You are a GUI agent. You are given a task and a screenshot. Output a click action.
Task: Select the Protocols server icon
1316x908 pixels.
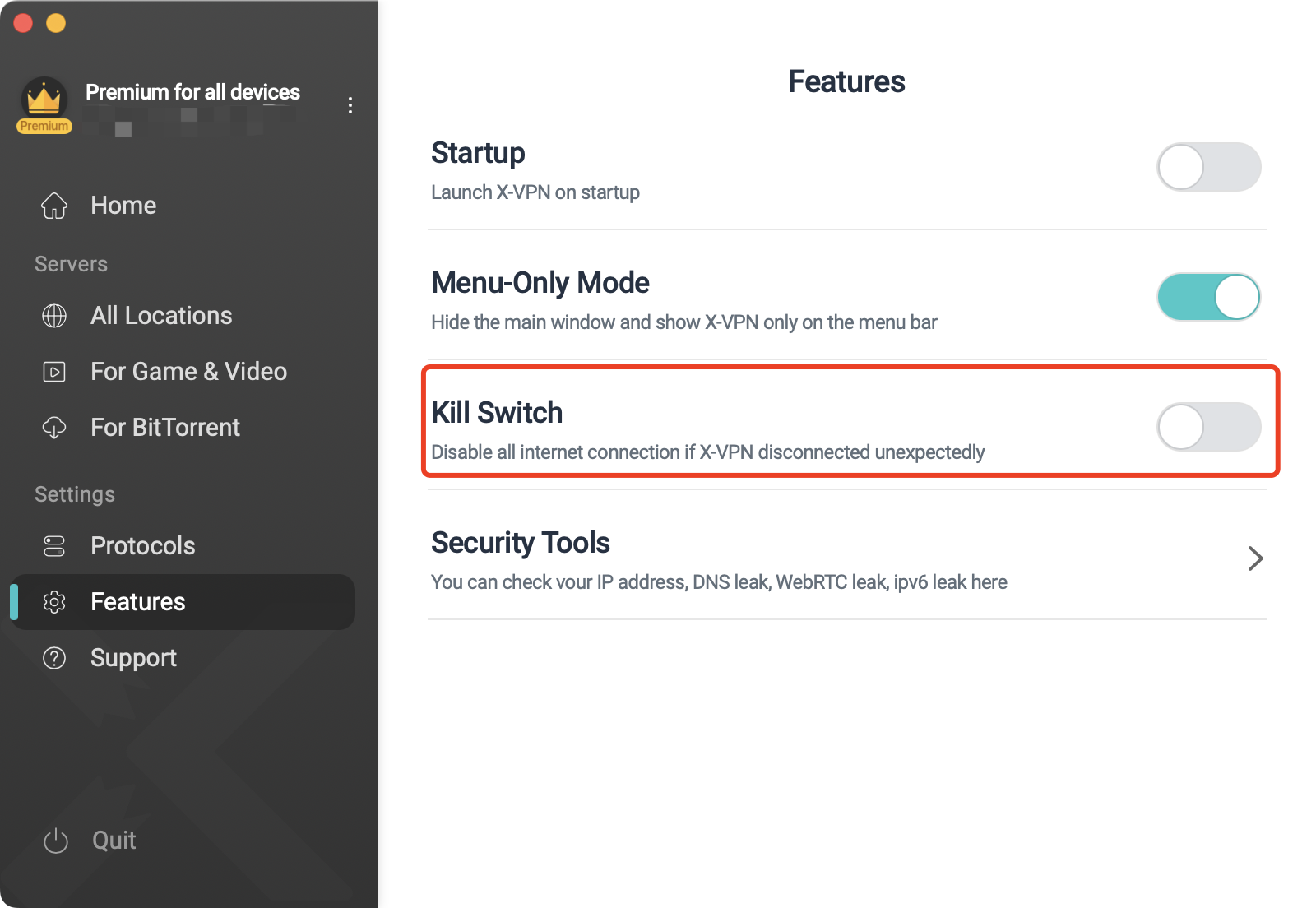pos(54,545)
